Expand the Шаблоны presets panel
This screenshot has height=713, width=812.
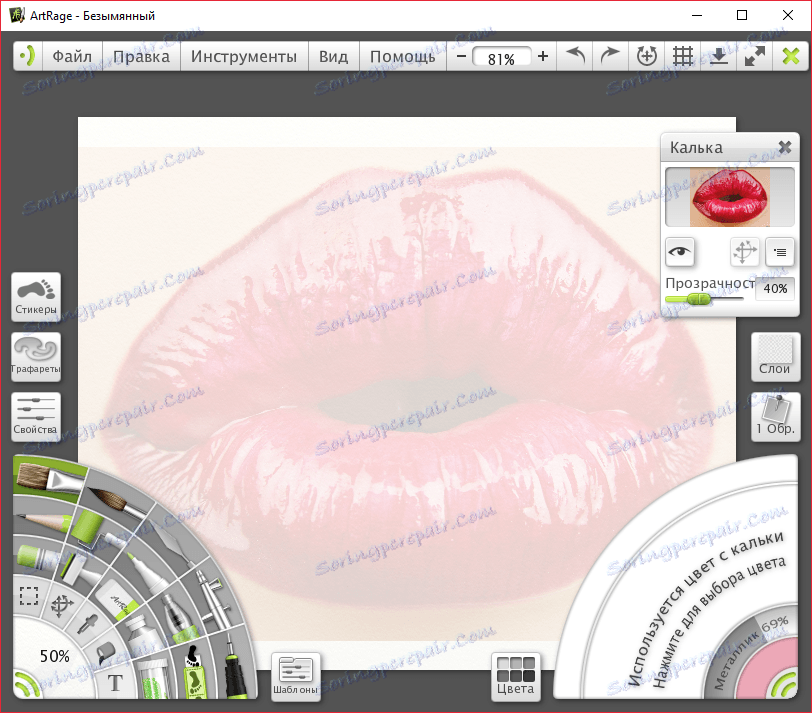pos(295,674)
